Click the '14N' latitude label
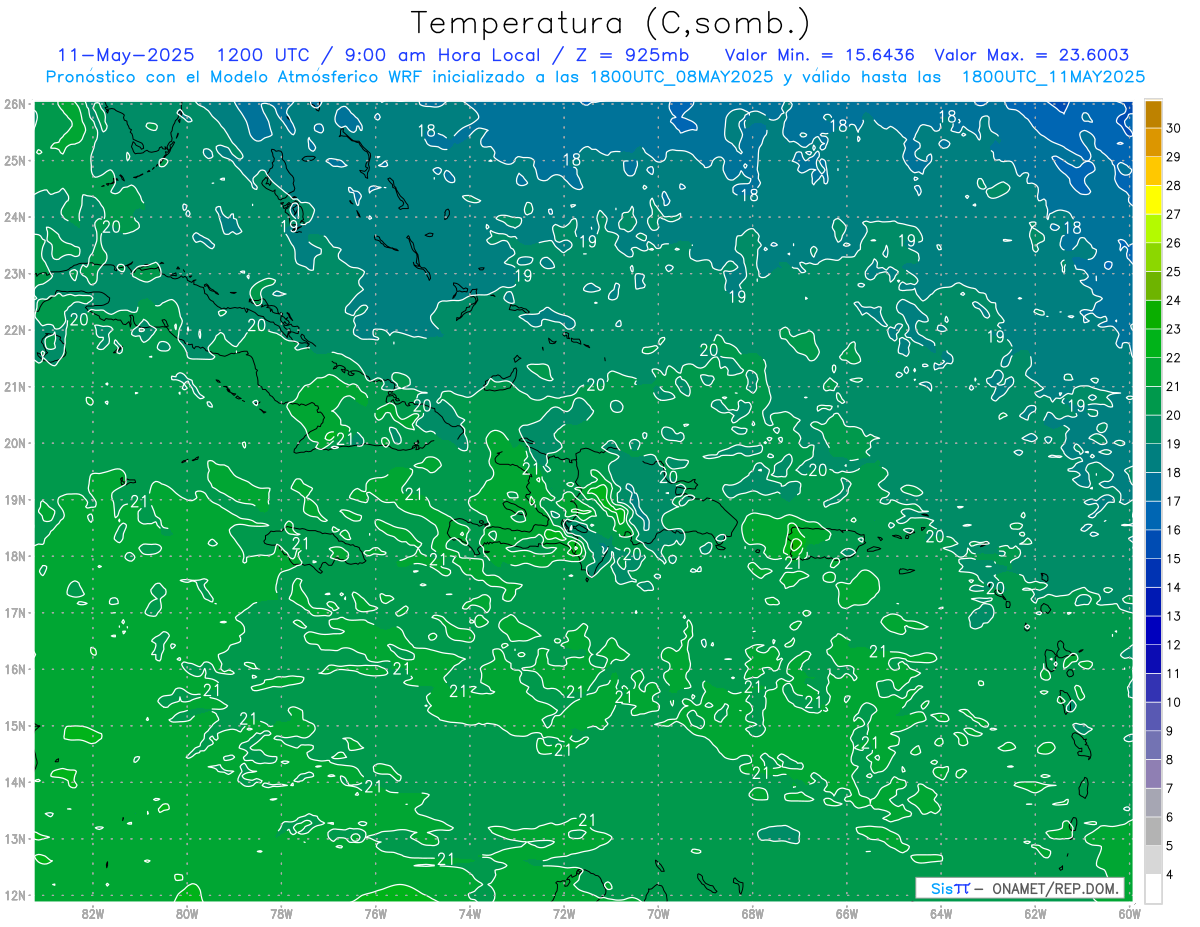The width and height of the screenshot is (1200, 927). (x=15, y=782)
